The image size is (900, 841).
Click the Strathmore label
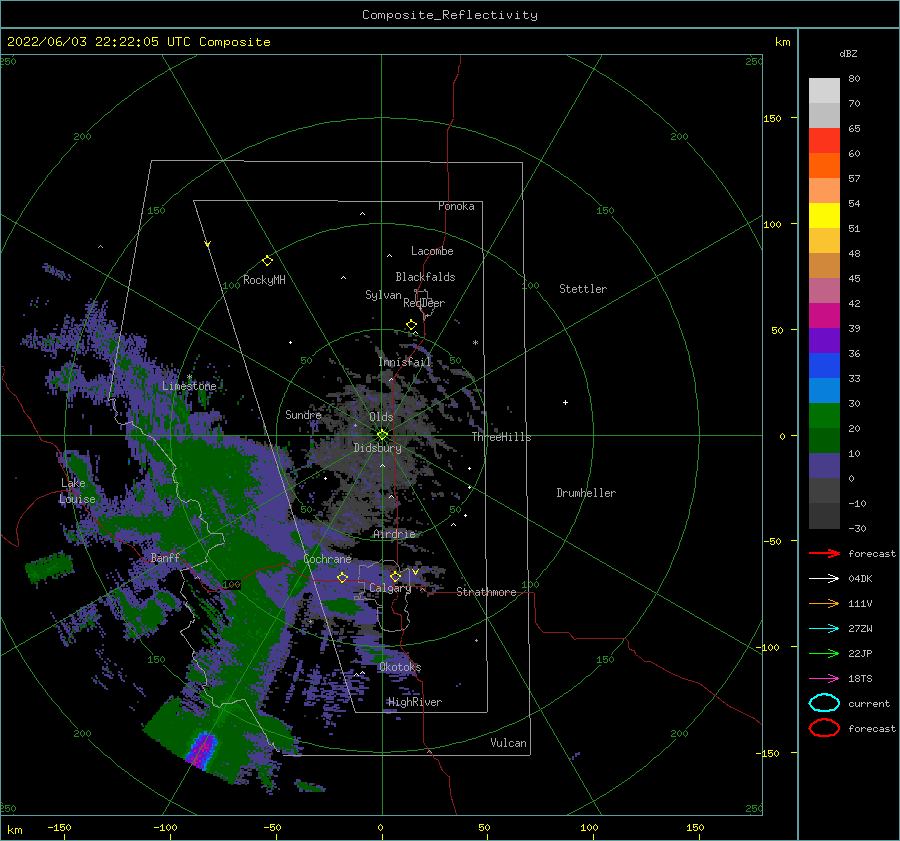point(486,592)
